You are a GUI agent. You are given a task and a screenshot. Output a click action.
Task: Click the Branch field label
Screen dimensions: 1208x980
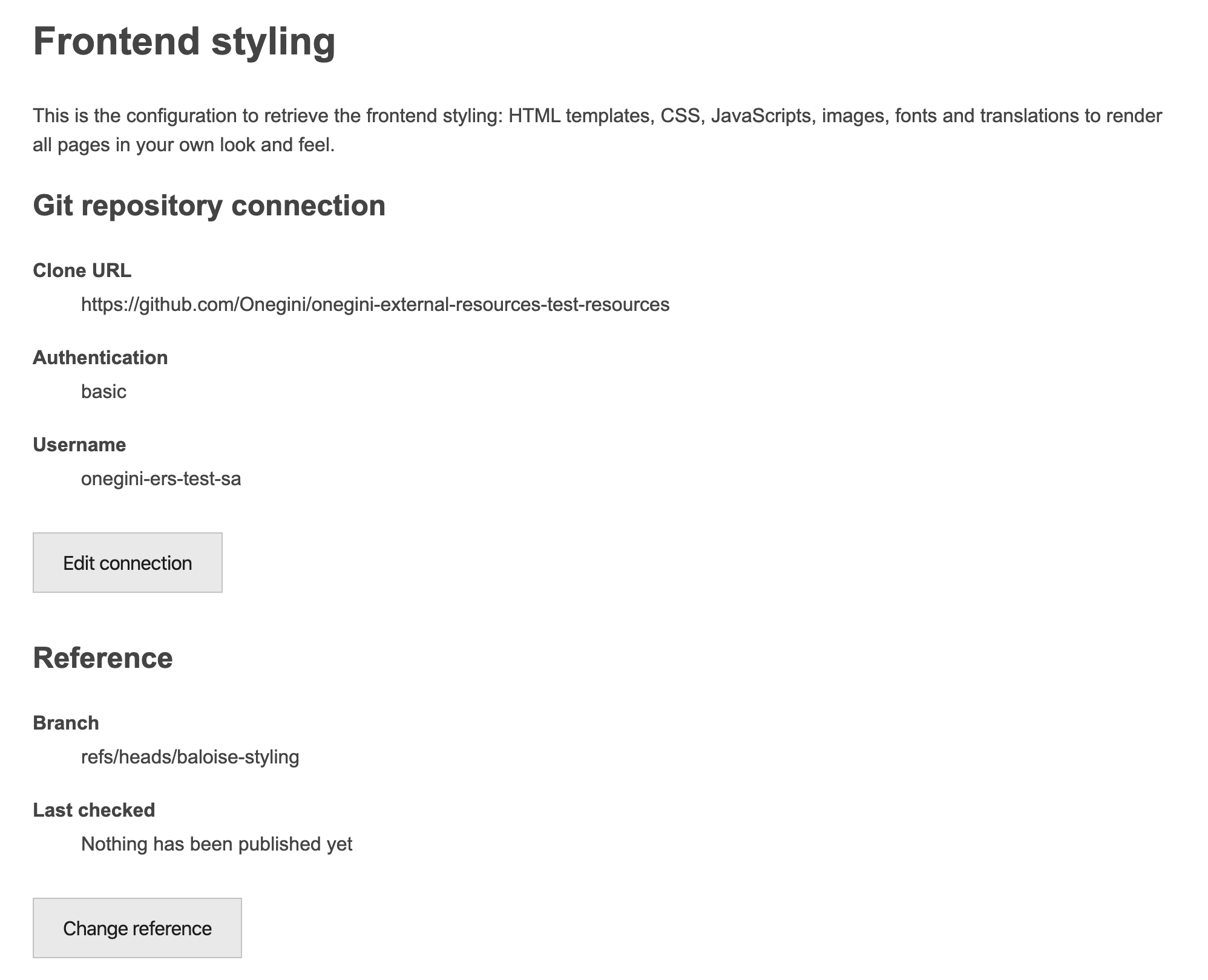[66, 723]
